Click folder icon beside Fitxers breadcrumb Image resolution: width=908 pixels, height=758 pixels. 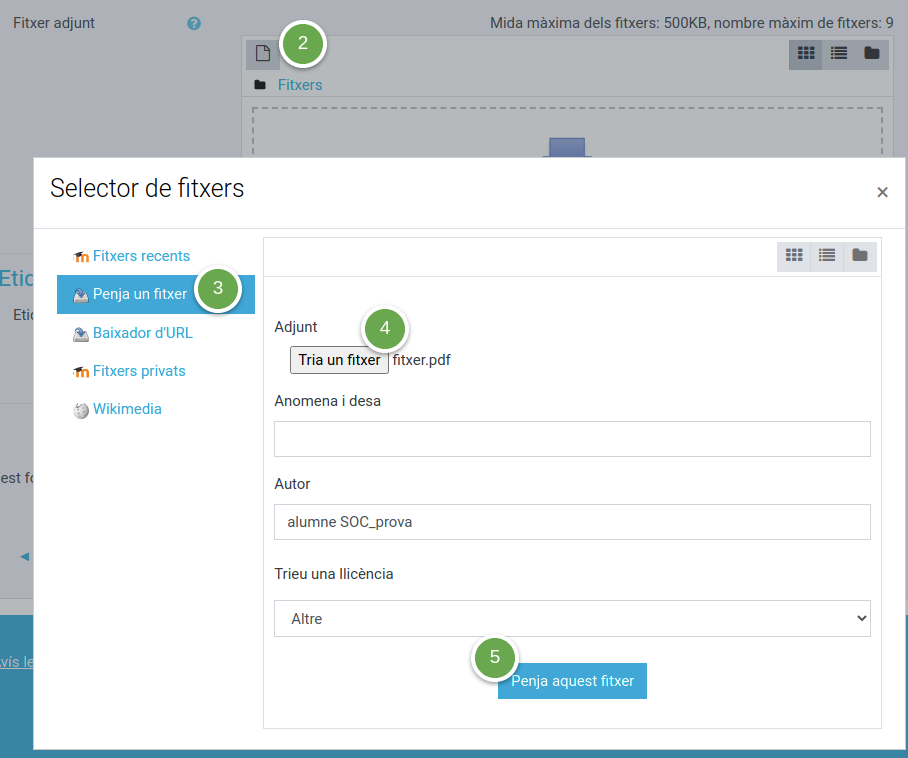point(260,85)
